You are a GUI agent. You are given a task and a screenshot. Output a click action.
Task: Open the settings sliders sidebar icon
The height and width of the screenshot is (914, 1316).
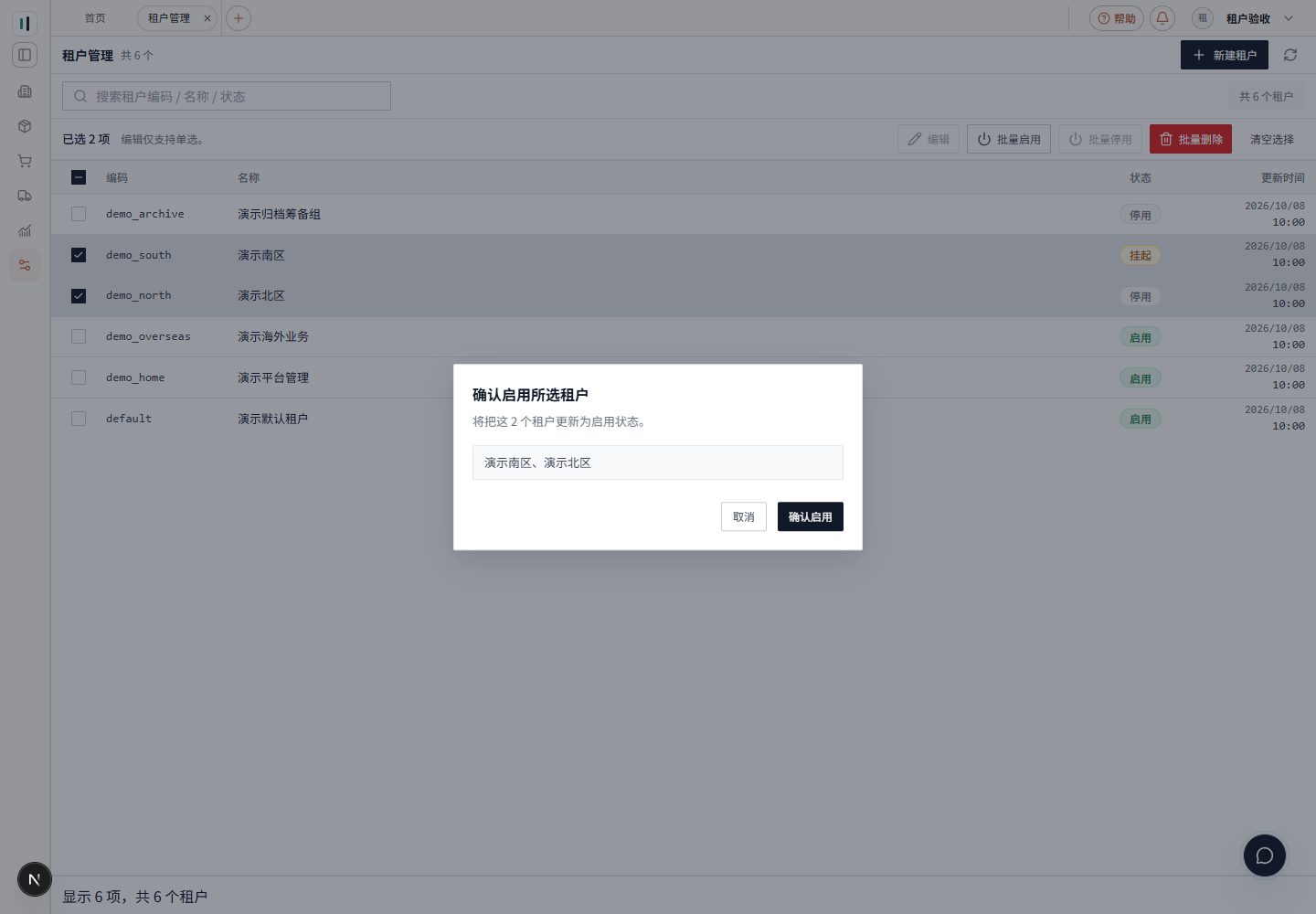(25, 265)
